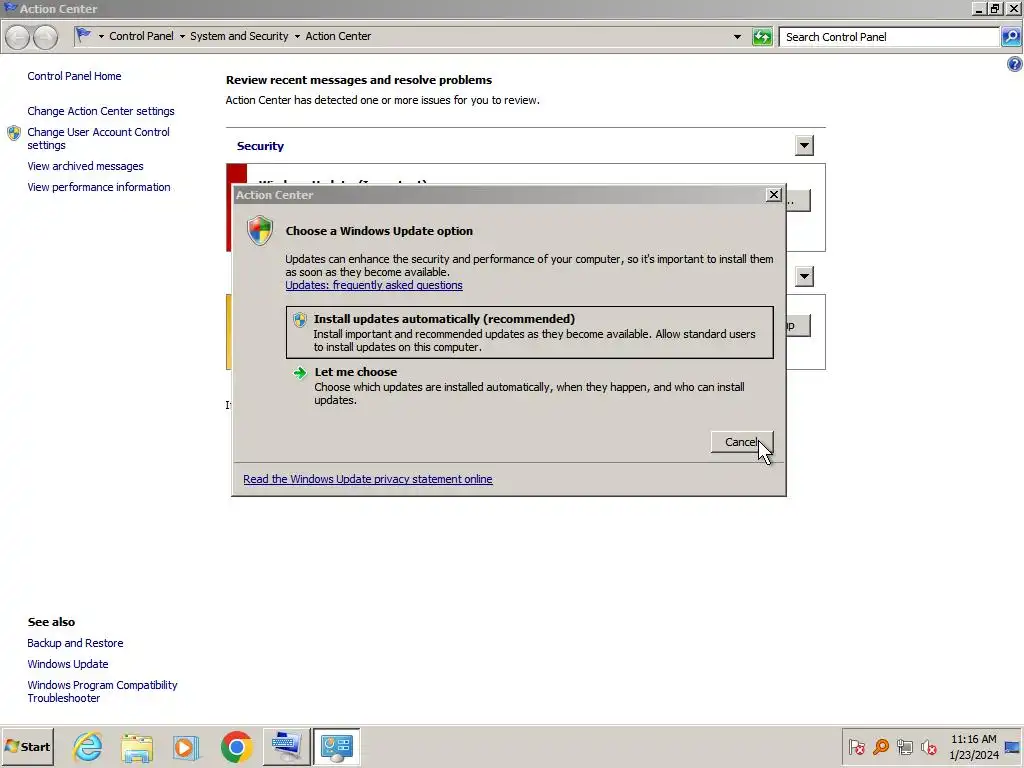
Task: Click the network tray icon
Action: (x=904, y=746)
